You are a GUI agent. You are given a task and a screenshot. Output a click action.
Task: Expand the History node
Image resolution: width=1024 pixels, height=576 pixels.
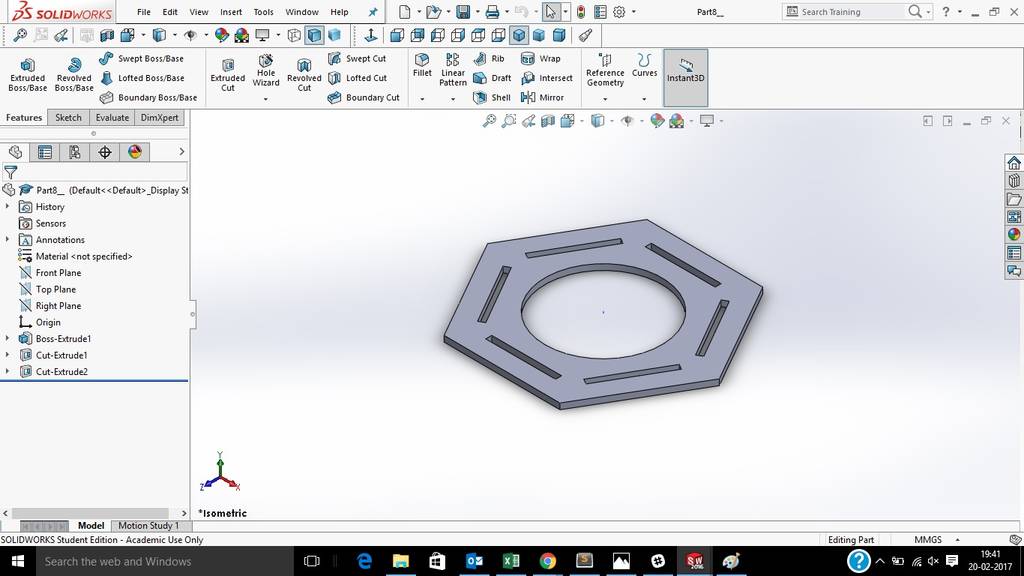pos(7,206)
